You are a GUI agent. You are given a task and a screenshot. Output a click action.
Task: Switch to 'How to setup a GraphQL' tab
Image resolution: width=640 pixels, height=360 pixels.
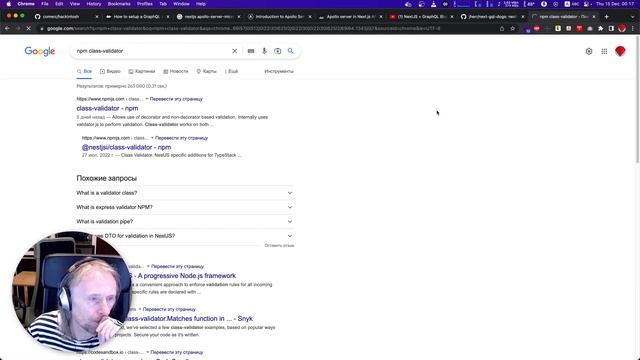pyautogui.click(x=137, y=17)
